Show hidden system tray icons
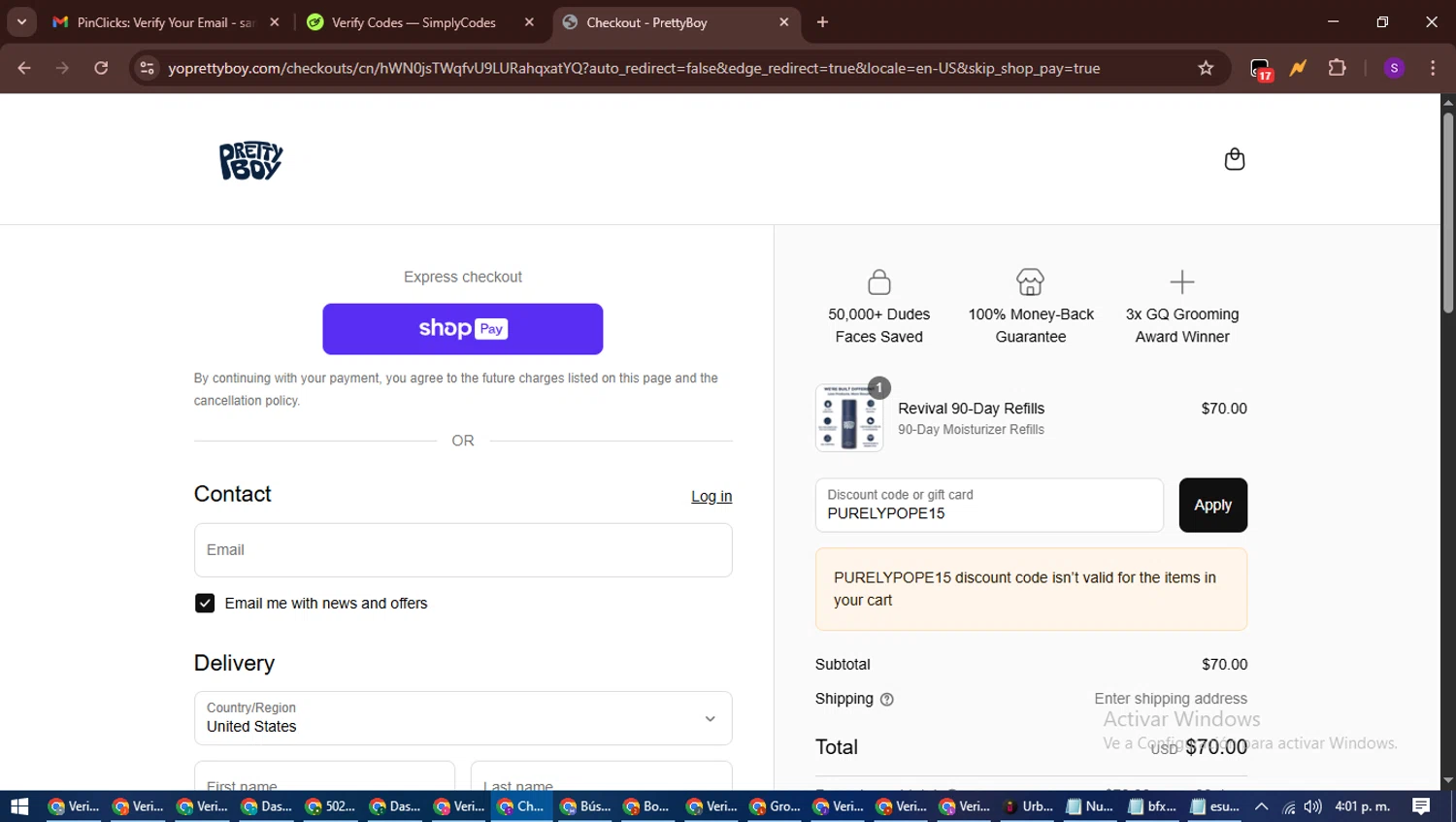The width and height of the screenshot is (1456, 822). click(1261, 806)
